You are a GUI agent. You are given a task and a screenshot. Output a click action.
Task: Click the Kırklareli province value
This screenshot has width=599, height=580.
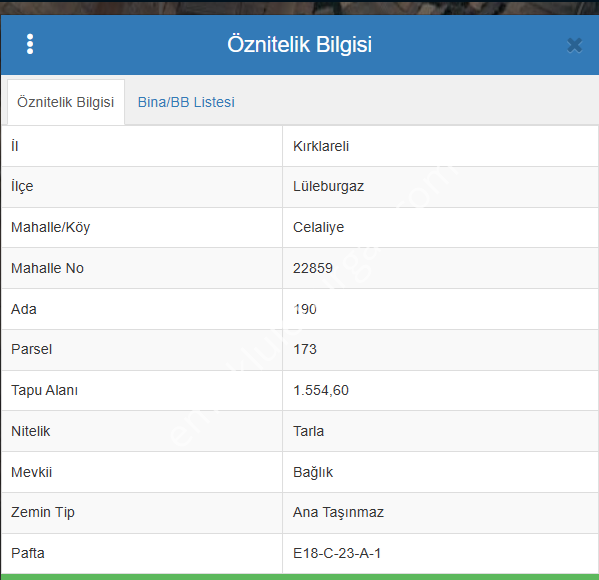(321, 146)
